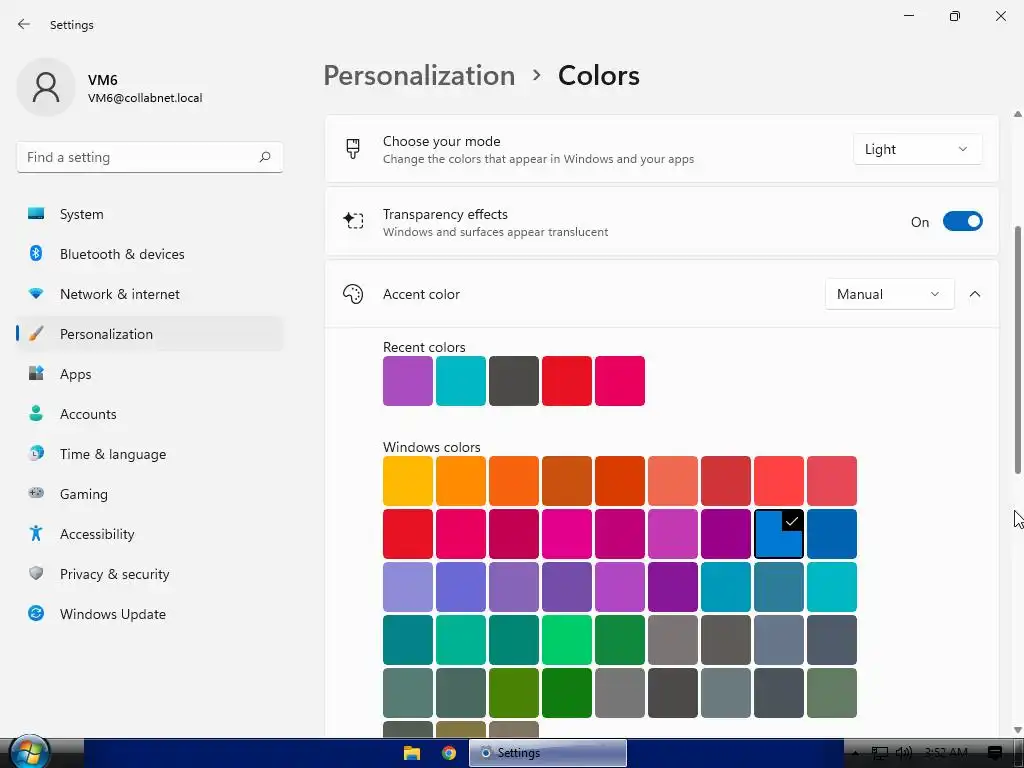Click the Colors page title
Image resolution: width=1024 pixels, height=768 pixels.
coord(599,75)
